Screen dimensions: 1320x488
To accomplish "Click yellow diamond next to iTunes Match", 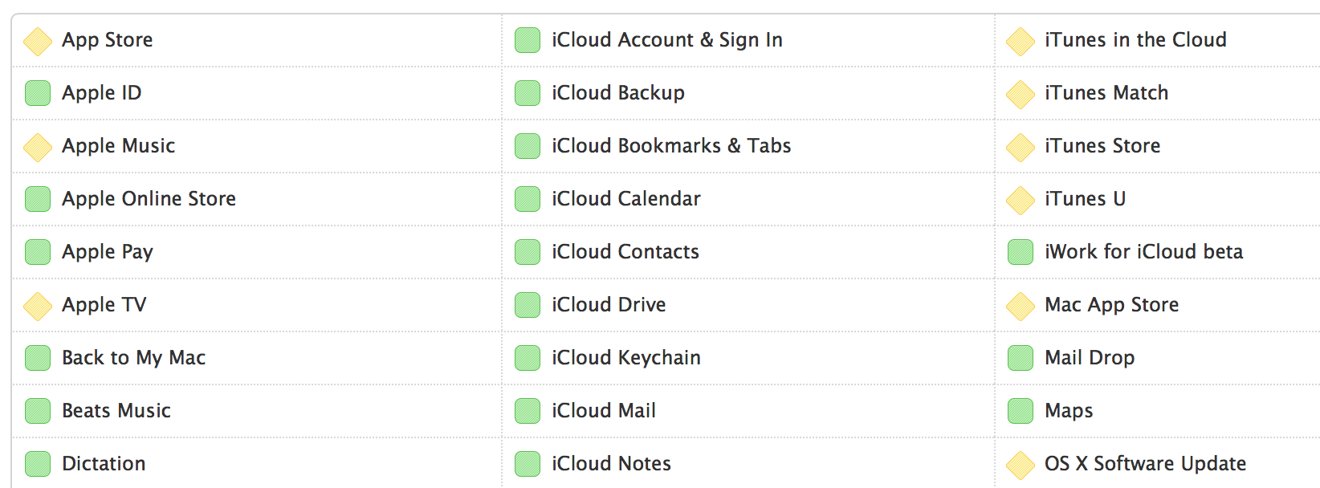I will point(1020,94).
